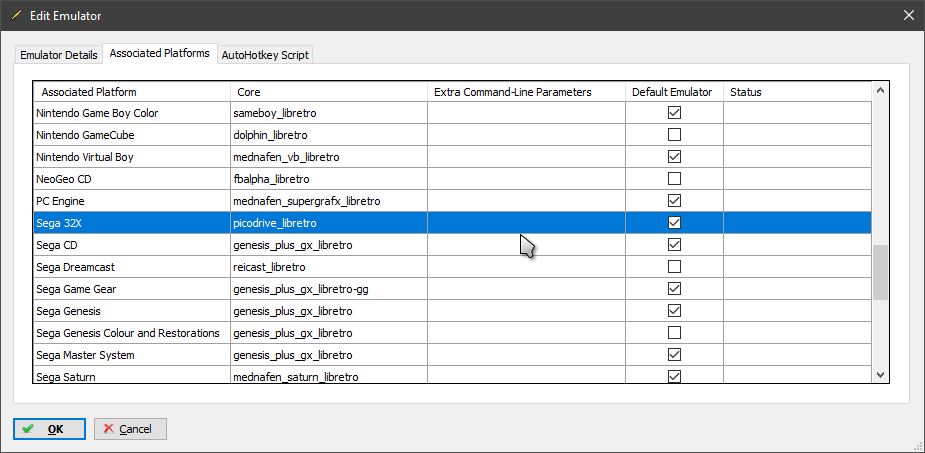
Task: Select the Sega Dreamcast platform cell
Action: point(132,267)
